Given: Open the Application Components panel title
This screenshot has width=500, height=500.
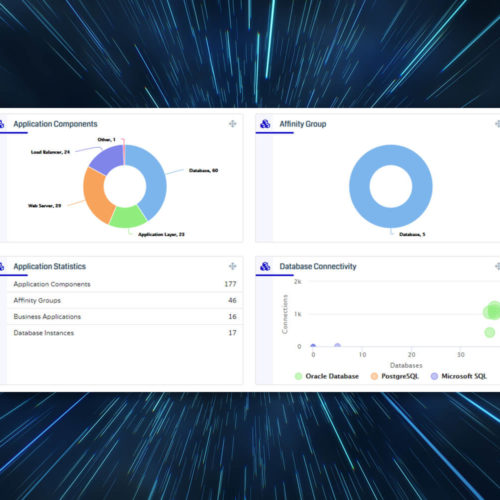Looking at the screenshot, I should [x=55, y=124].
